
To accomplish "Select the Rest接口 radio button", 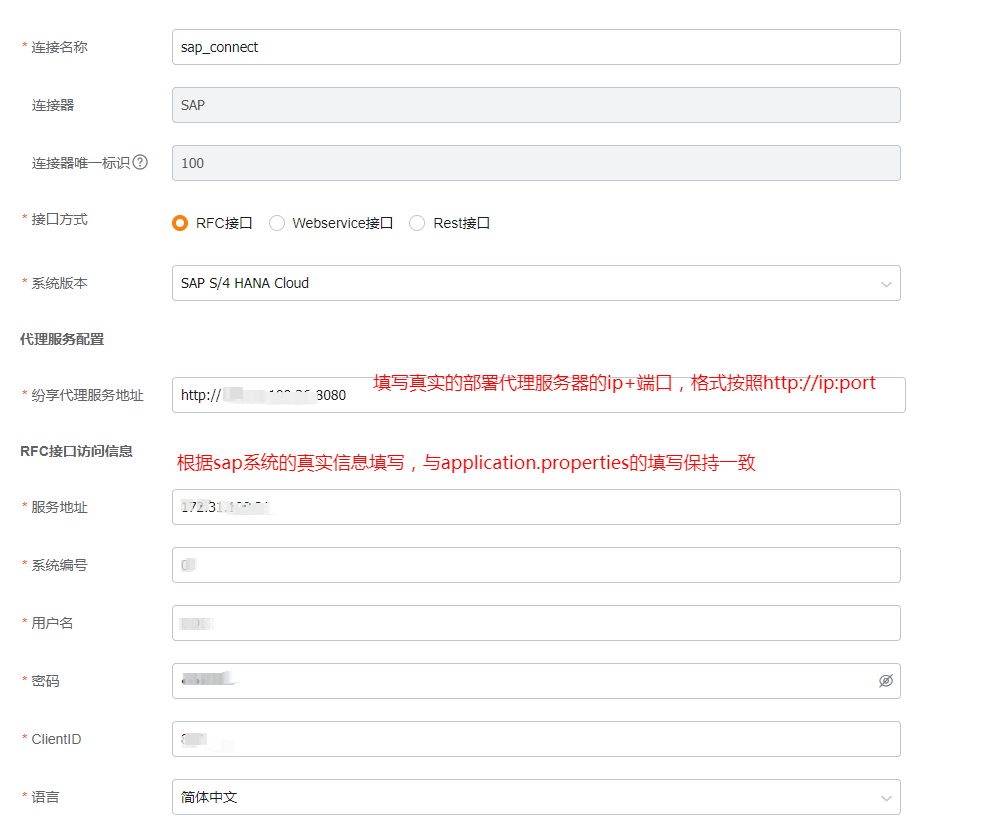I will tap(417, 223).
